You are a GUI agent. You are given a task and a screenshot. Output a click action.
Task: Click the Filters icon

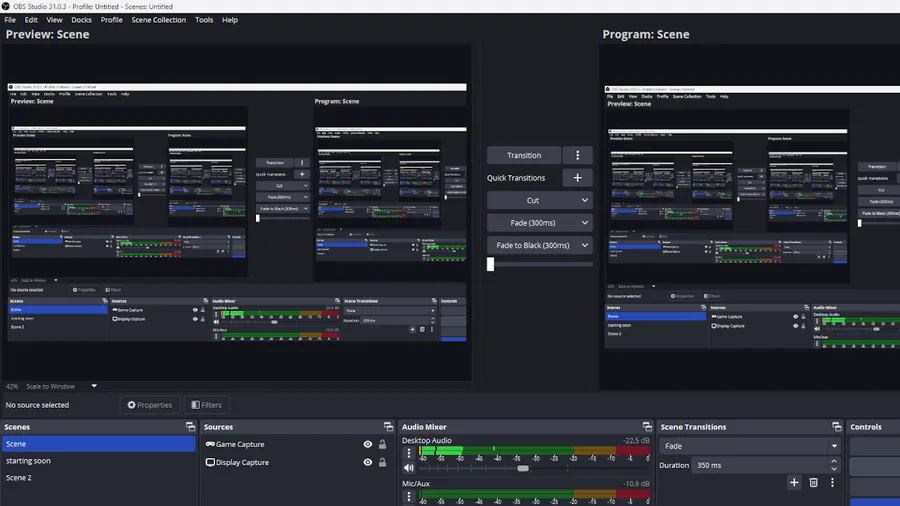(195, 405)
